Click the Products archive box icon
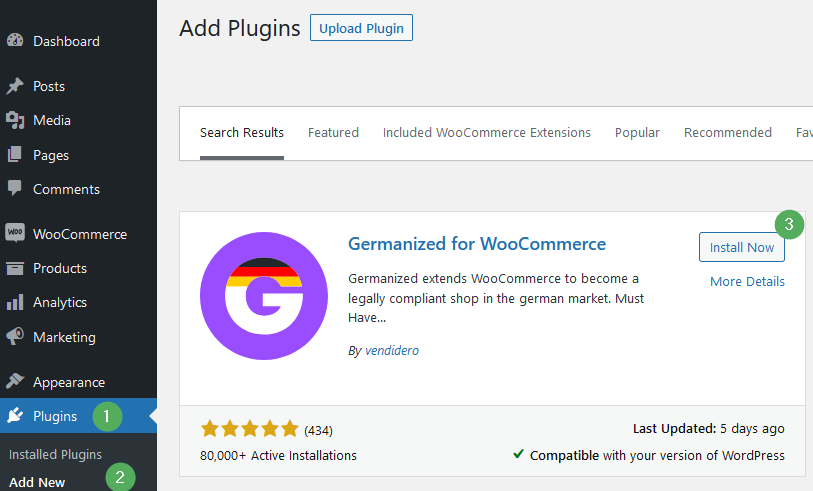The height and width of the screenshot is (491, 813). pyautogui.click(x=15, y=268)
